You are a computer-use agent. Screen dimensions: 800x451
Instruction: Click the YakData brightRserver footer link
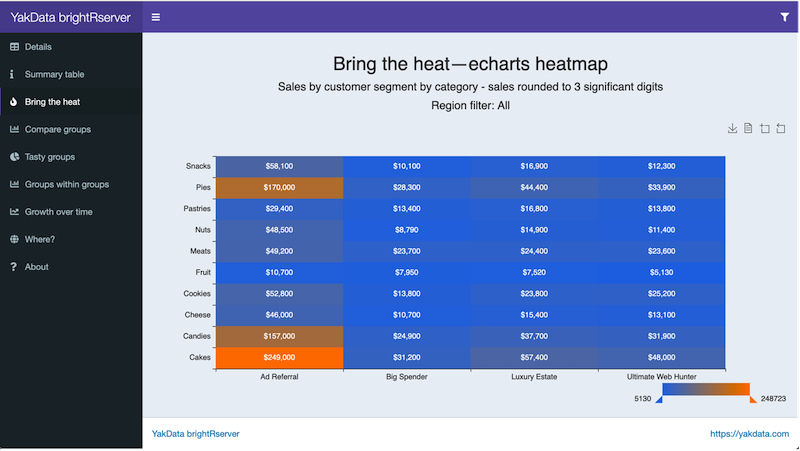195,434
